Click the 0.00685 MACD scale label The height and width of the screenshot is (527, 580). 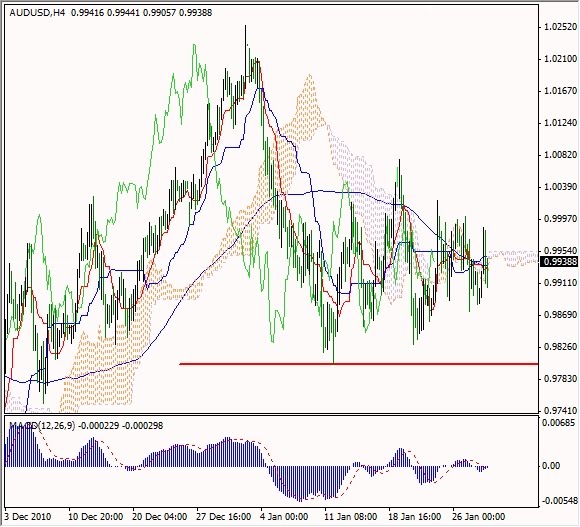[x=559, y=422]
